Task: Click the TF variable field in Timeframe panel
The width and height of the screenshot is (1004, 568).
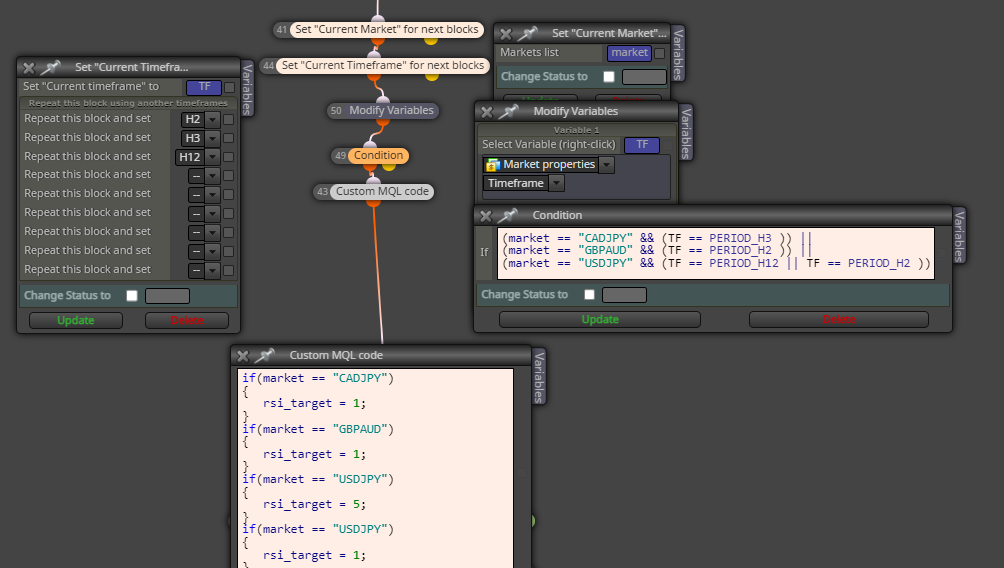Action: pyautogui.click(x=204, y=87)
